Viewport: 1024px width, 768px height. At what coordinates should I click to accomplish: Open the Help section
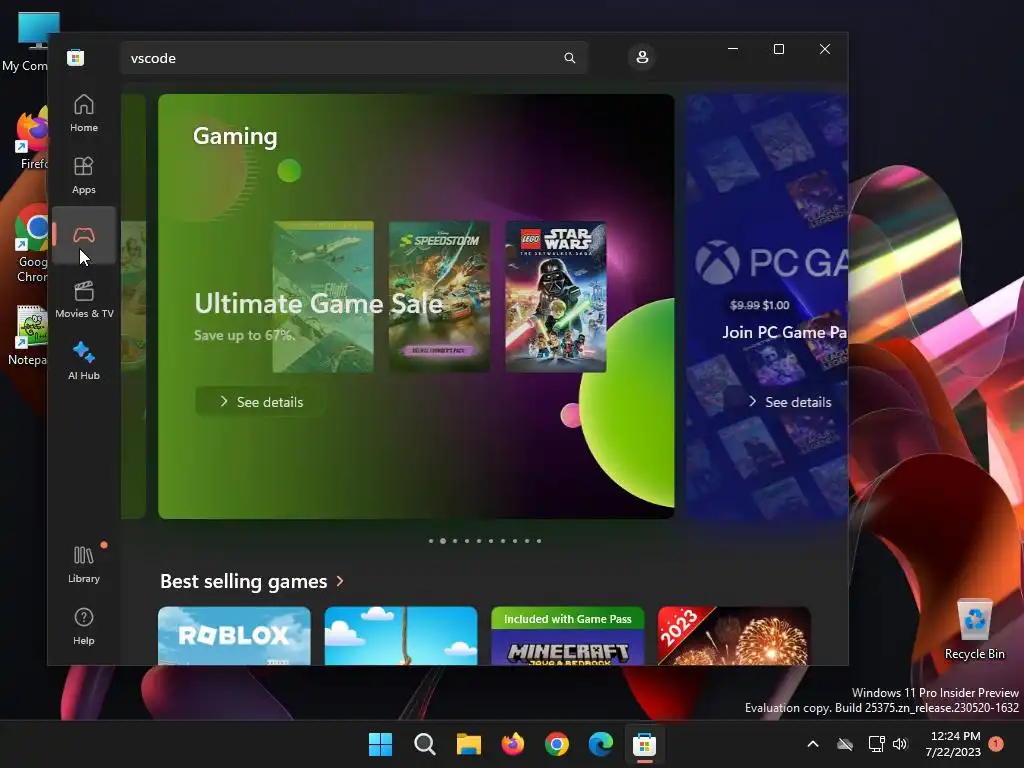pos(84,626)
